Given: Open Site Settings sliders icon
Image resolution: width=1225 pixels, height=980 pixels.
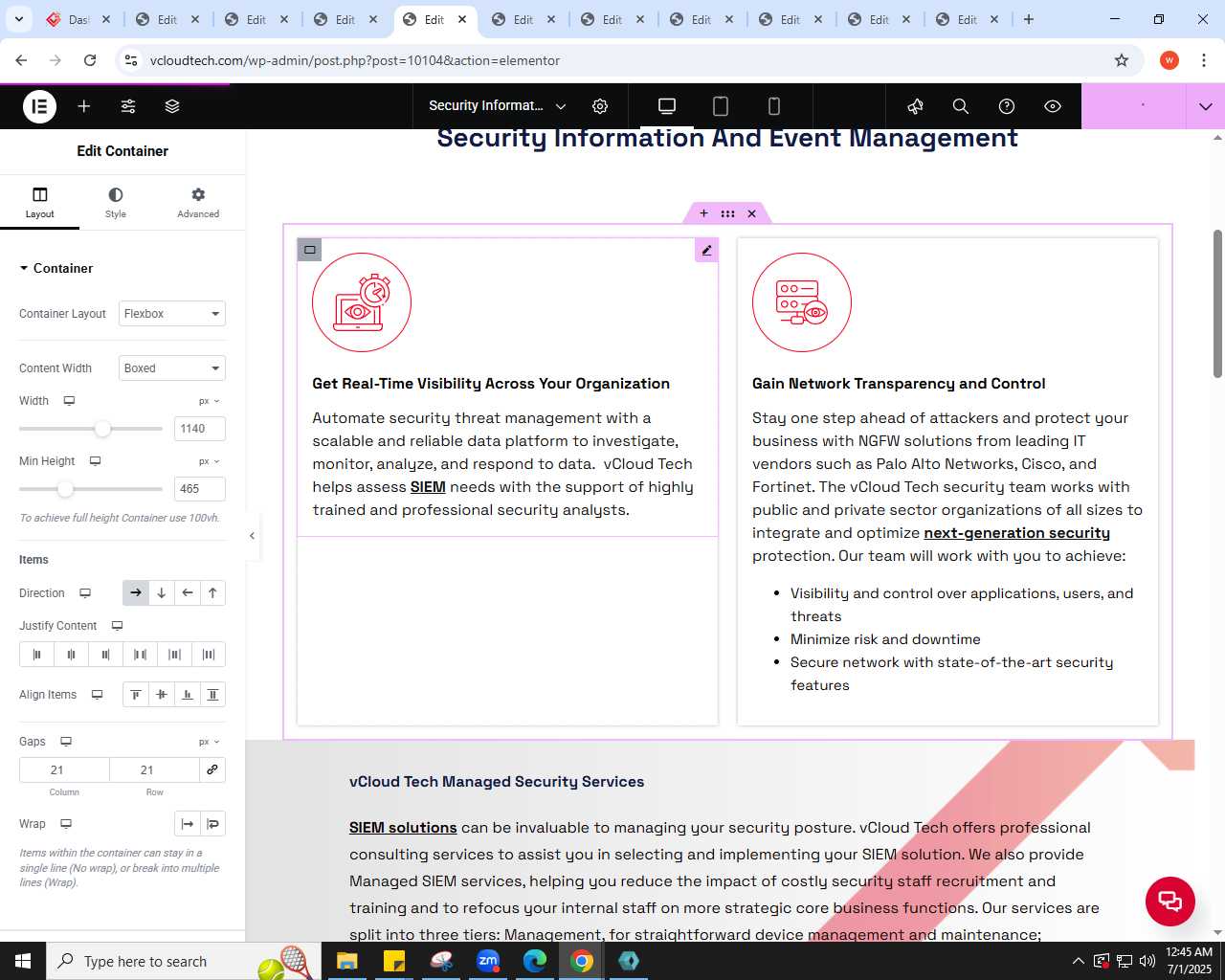Looking at the screenshot, I should 128,106.
